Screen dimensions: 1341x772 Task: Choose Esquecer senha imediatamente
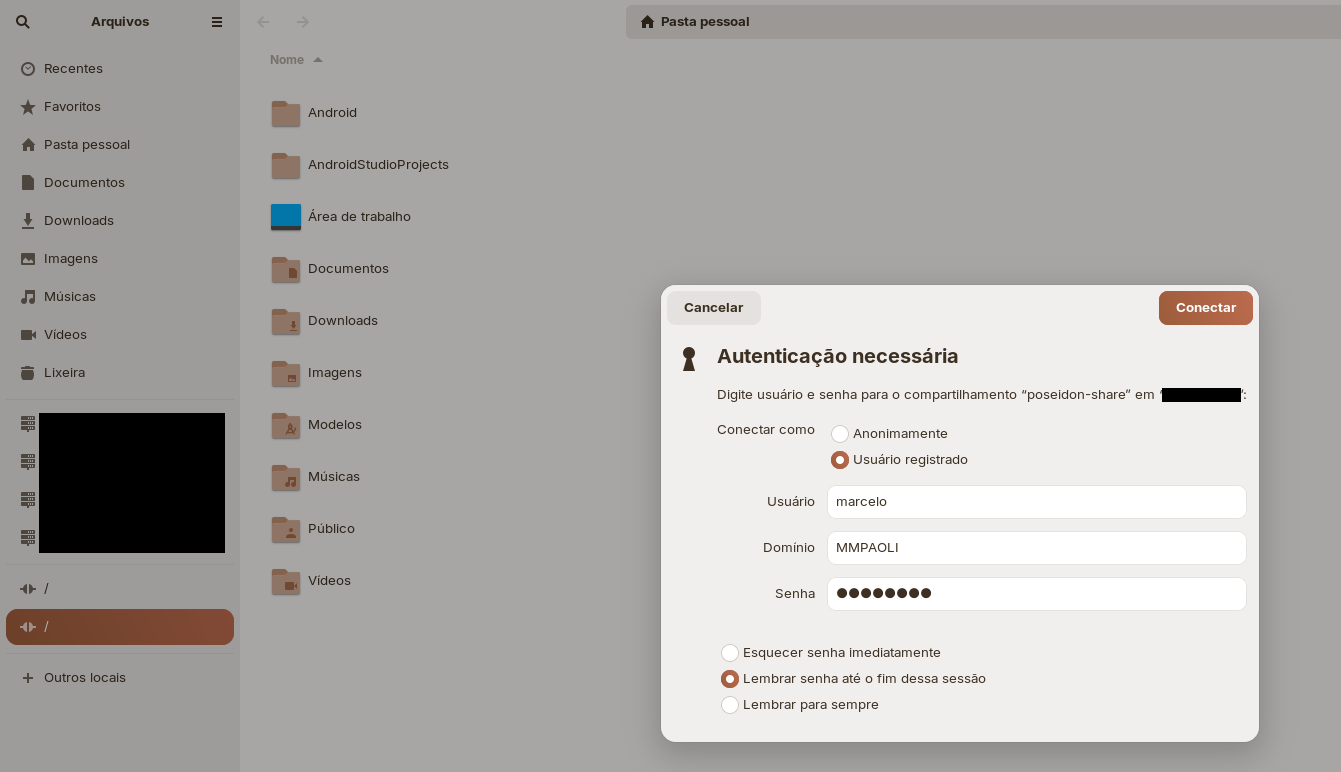tap(730, 653)
